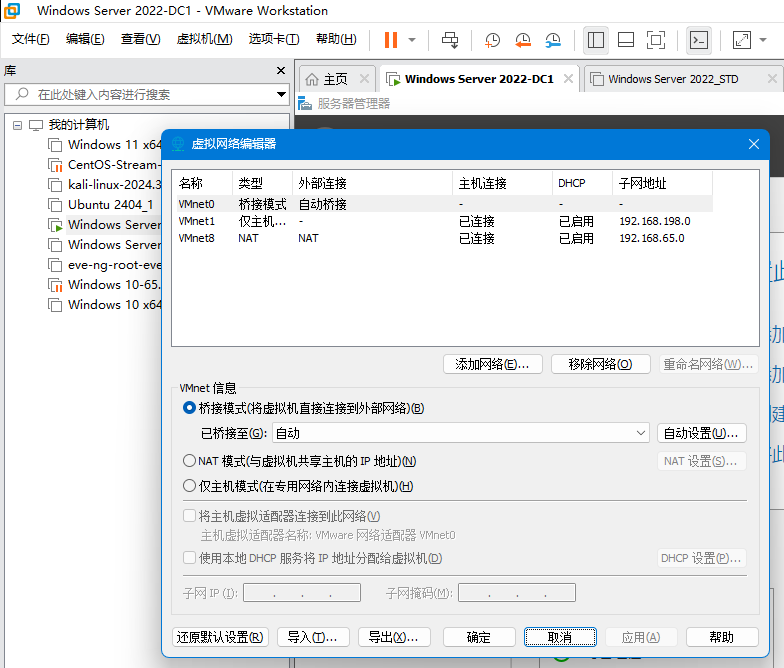The image size is (784, 668).
Task: Click subnet address 192.168.65.0 cell
Action: coord(652,238)
